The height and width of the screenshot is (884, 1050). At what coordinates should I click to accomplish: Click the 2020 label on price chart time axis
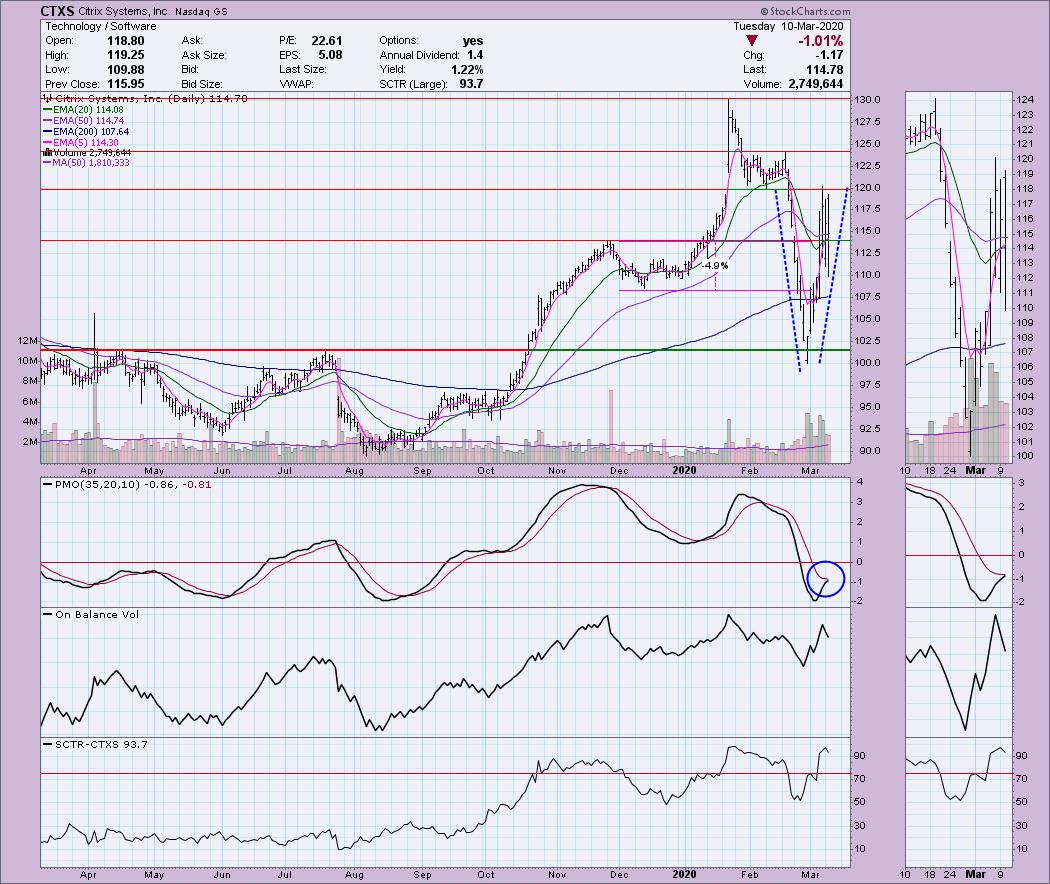pyautogui.click(x=684, y=470)
